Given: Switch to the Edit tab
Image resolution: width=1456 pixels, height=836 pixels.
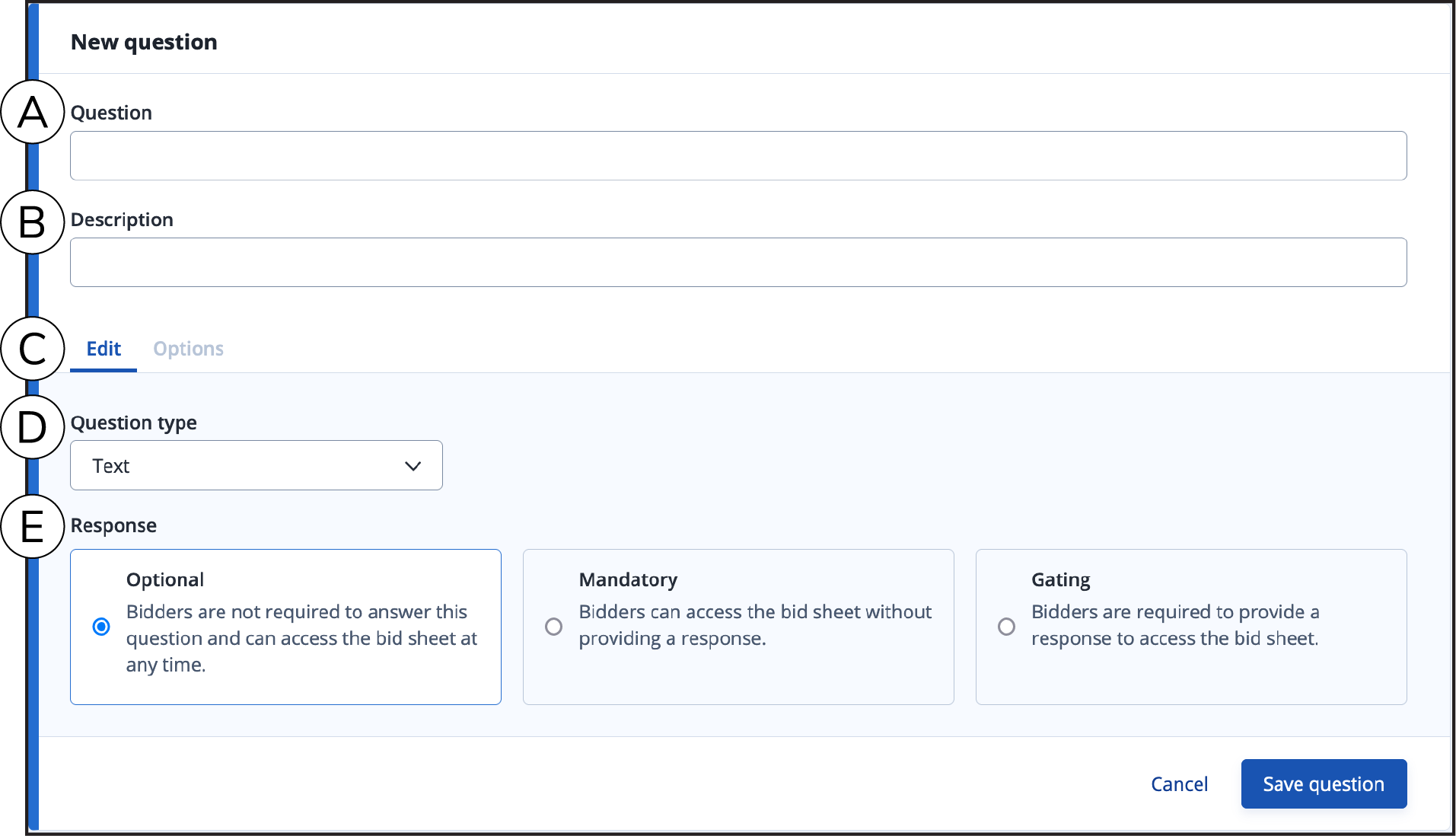Looking at the screenshot, I should pyautogui.click(x=104, y=349).
